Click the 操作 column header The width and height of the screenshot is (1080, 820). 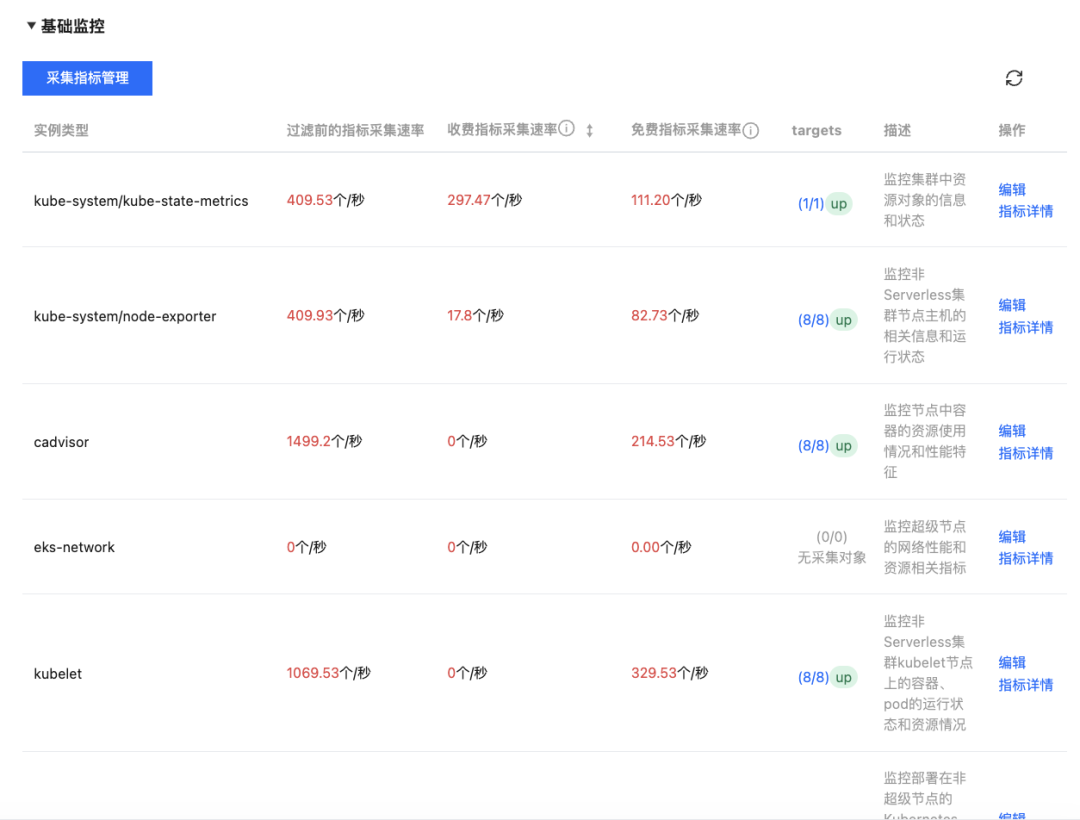coord(1012,130)
